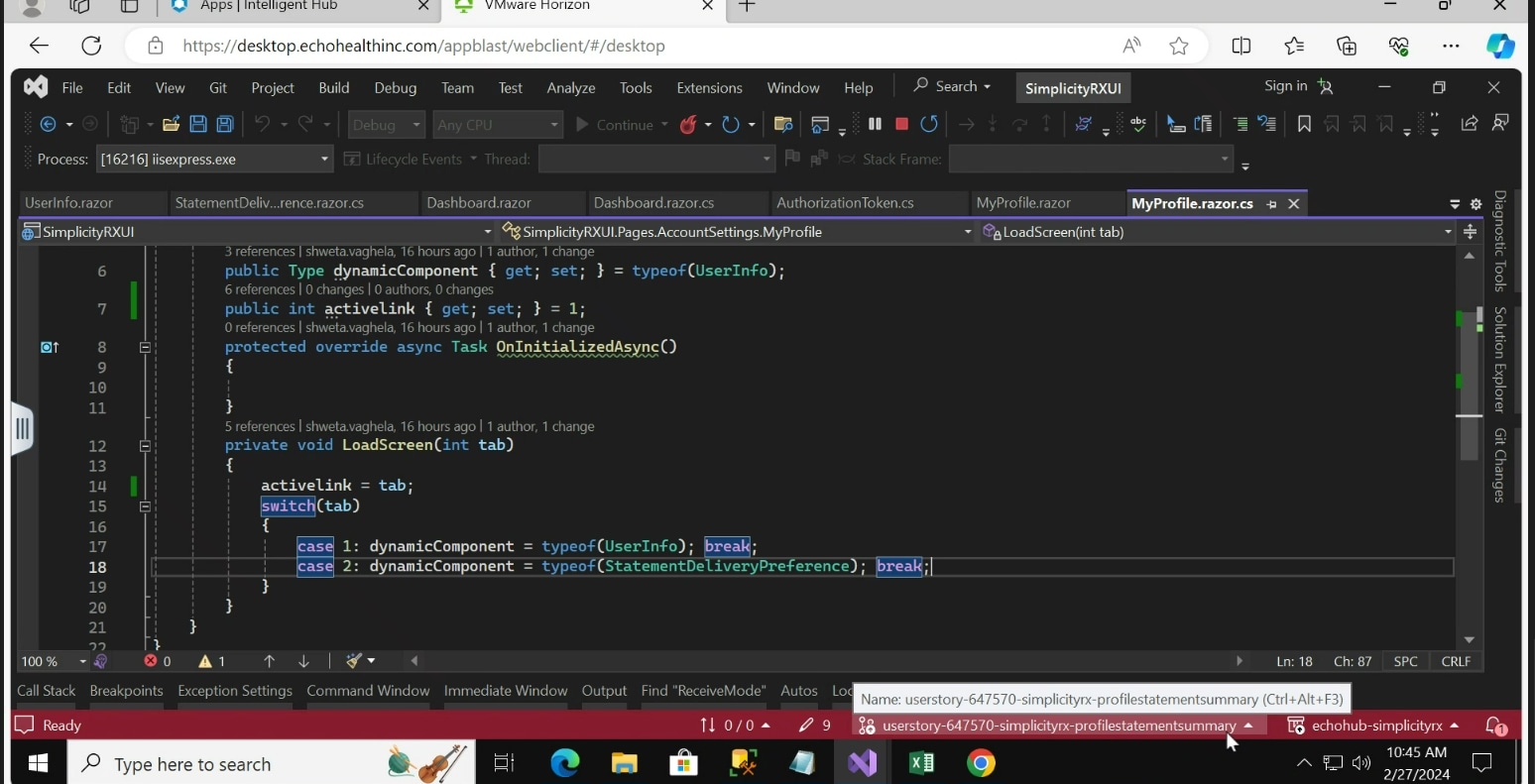Switch to Dashboard.razor.cs tab
Viewport: 1535px width, 784px height.
[653, 202]
